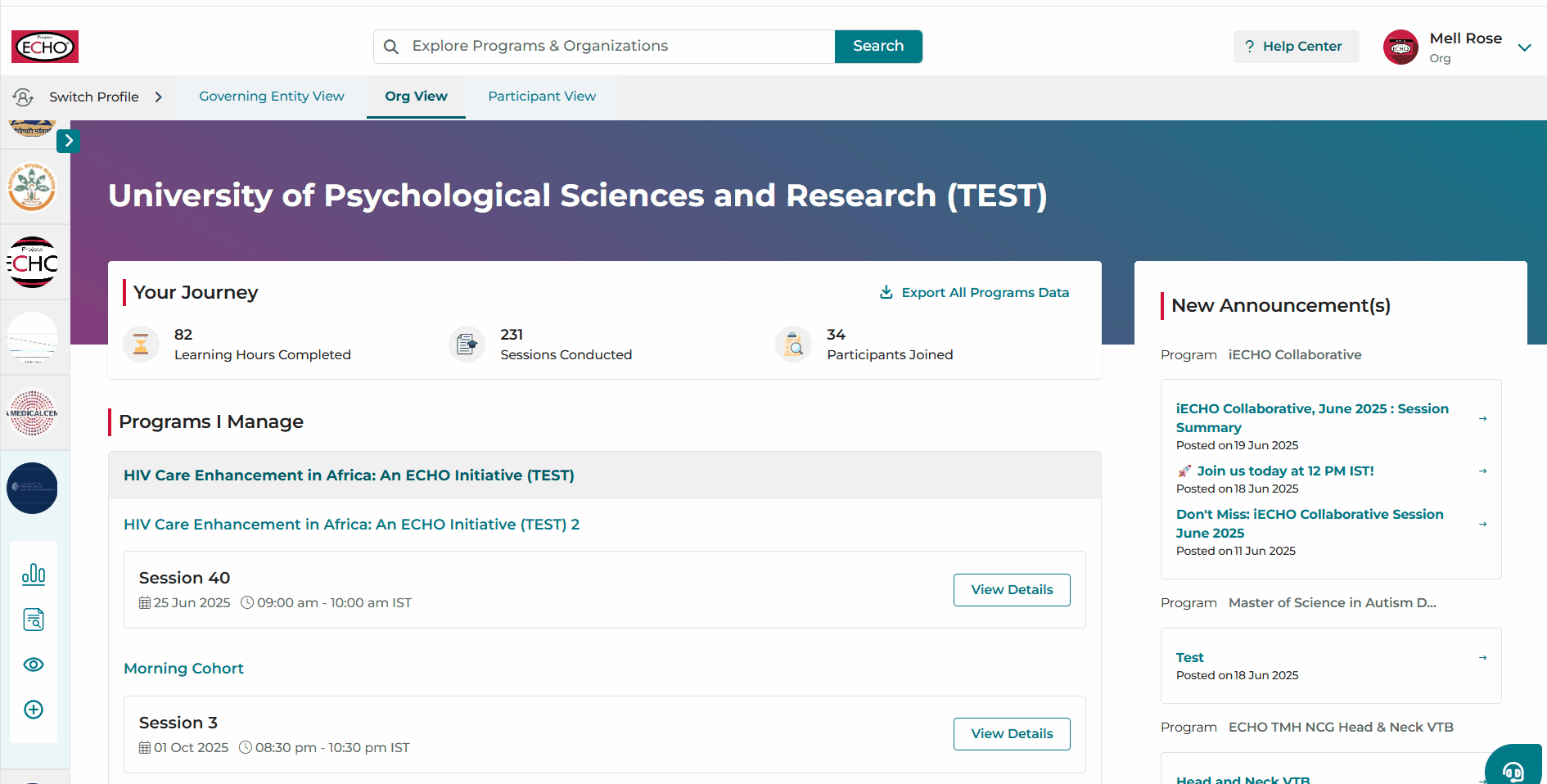Open iECHO Collaborative June 2025 Session Summary announcement

tap(1312, 418)
